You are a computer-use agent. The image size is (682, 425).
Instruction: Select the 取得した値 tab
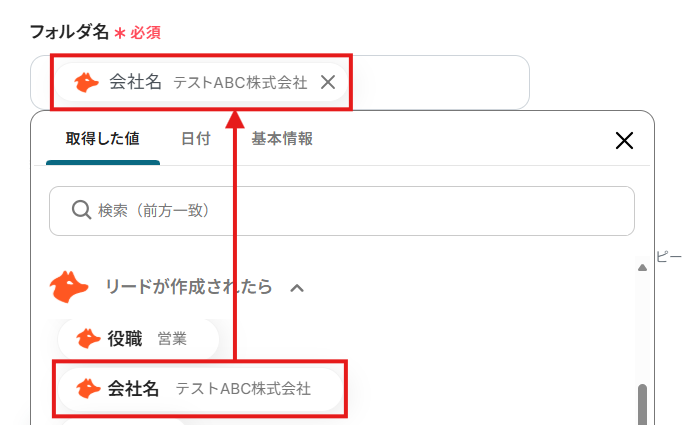(x=103, y=139)
